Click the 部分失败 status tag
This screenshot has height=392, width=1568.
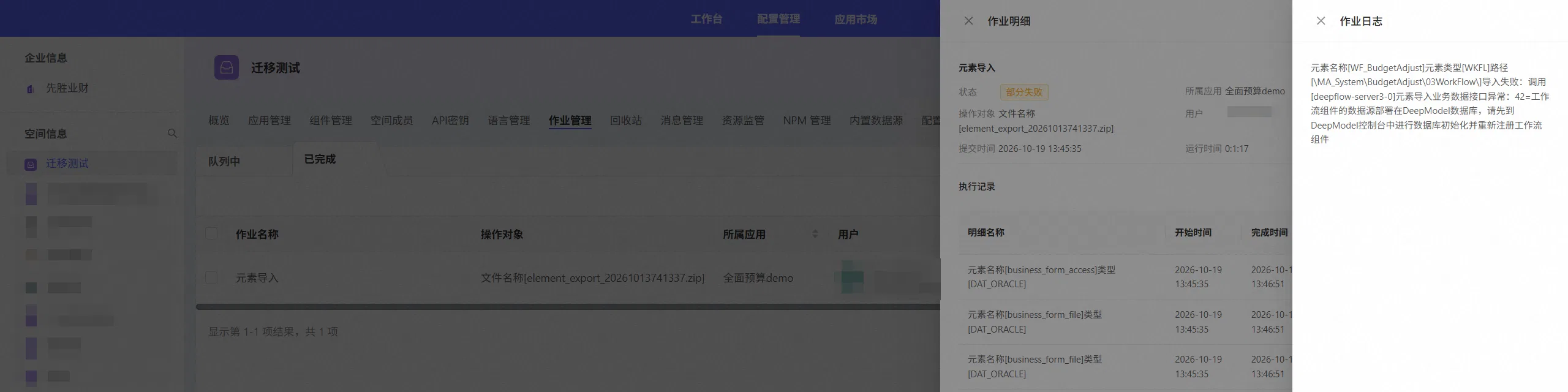click(x=1024, y=92)
